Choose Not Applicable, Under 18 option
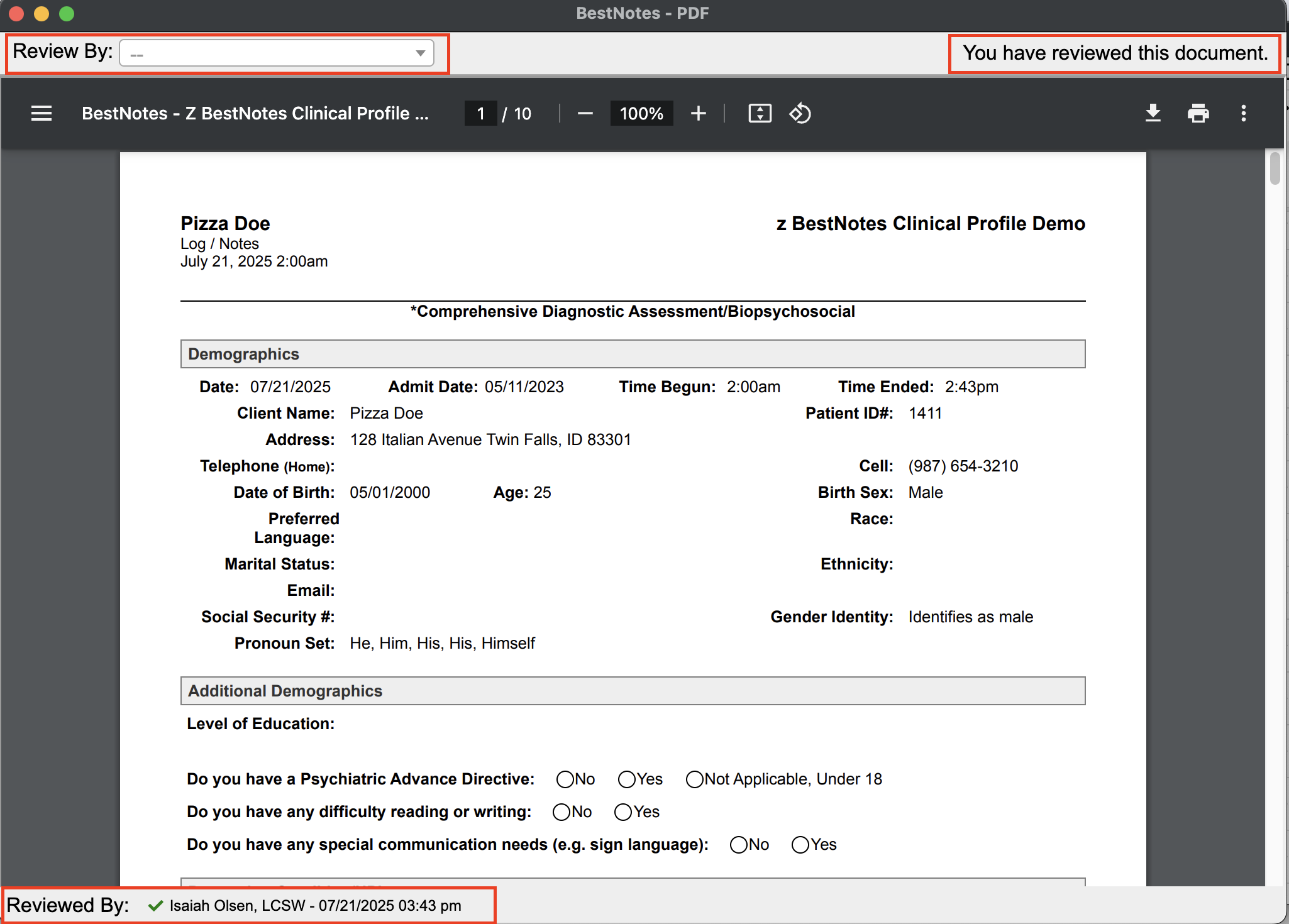The height and width of the screenshot is (924, 1289). pos(694,779)
